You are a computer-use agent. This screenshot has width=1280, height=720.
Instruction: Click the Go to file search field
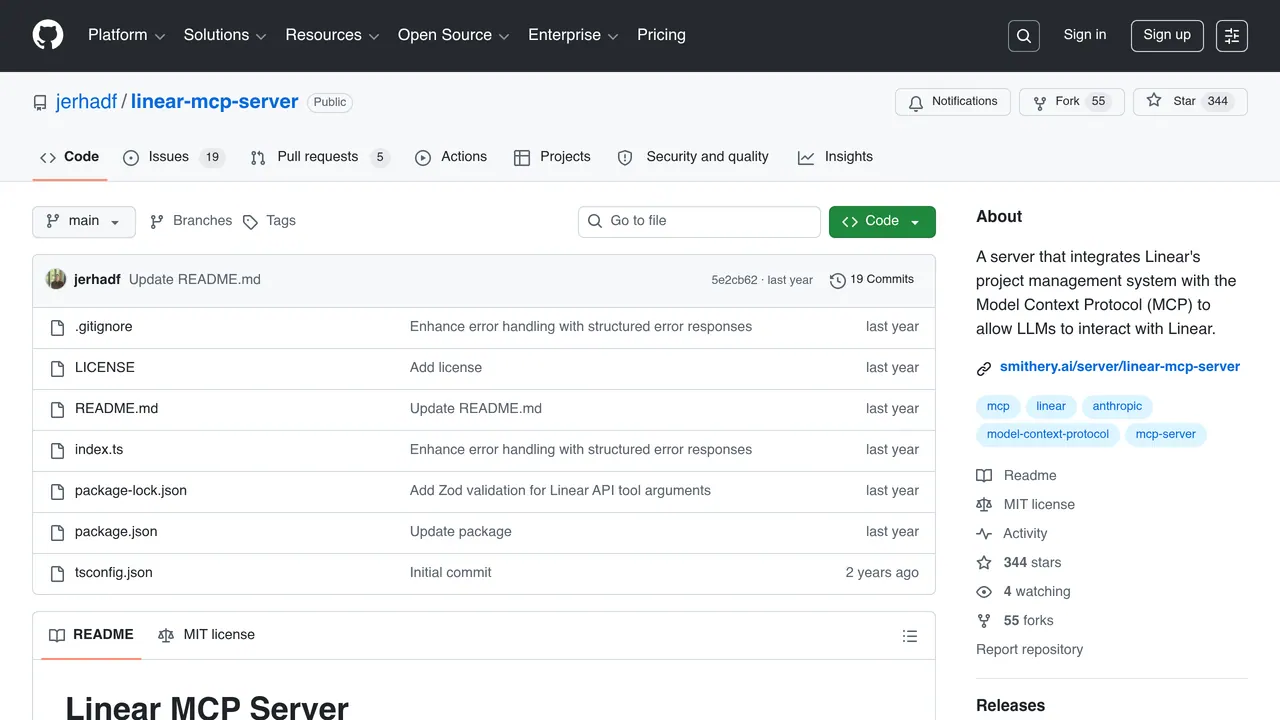[699, 222]
